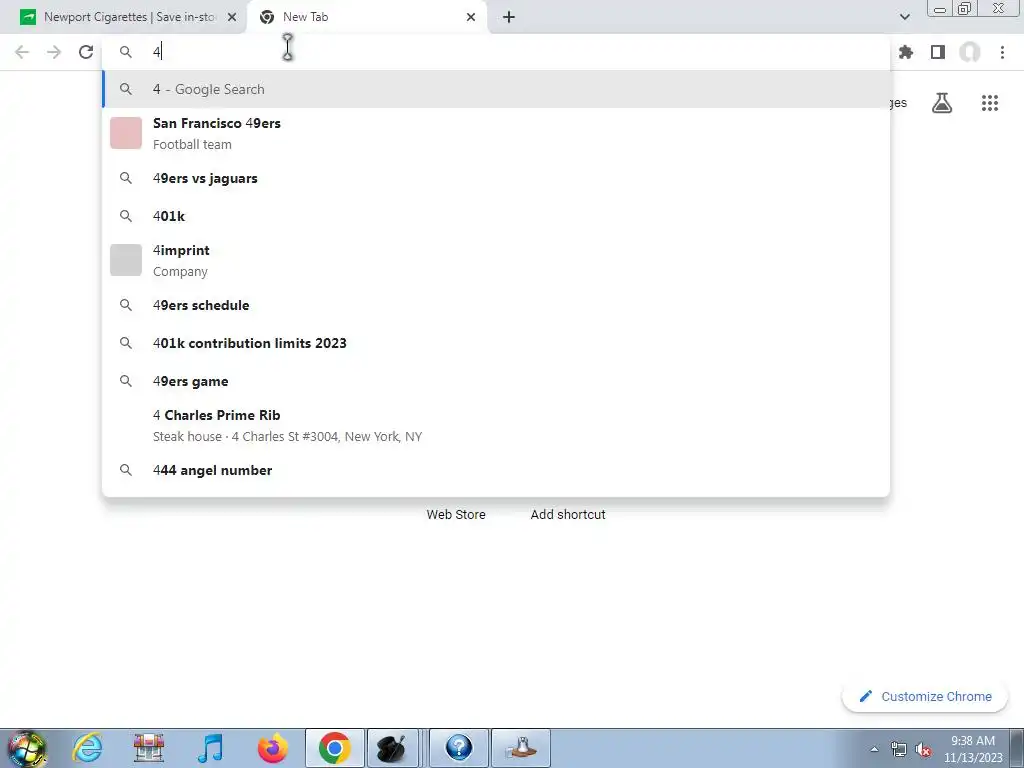Pick '401k contribution limits 2023' suggestion

point(496,343)
